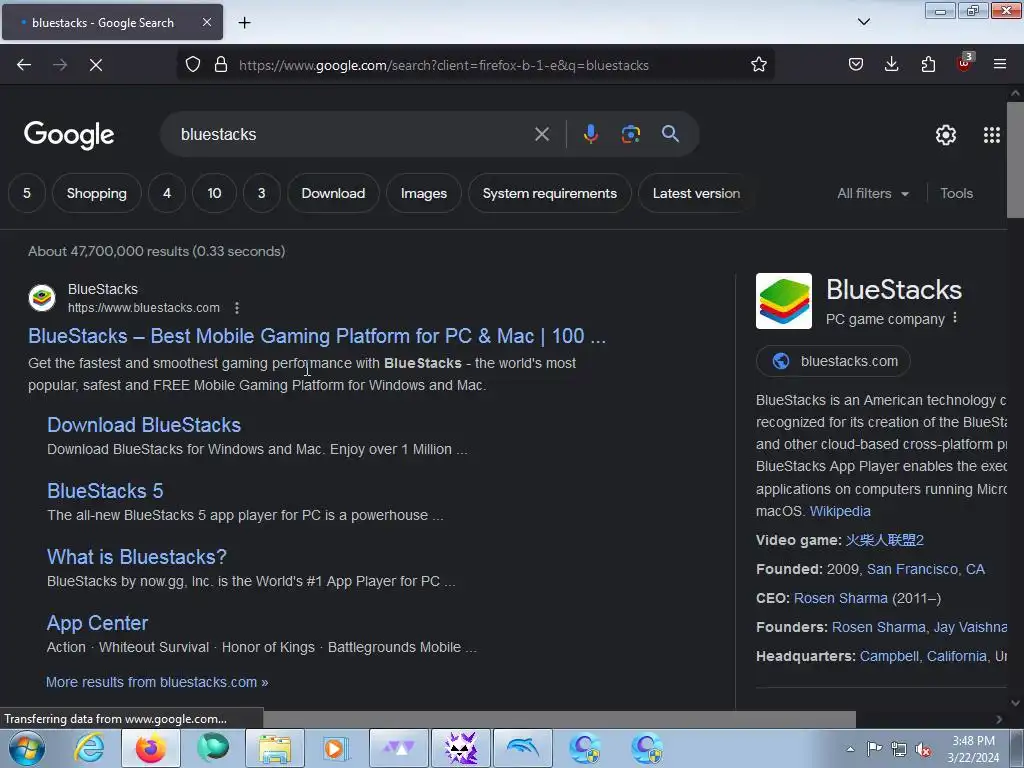
Task: Open Google quick settings gear
Action: coord(946,135)
